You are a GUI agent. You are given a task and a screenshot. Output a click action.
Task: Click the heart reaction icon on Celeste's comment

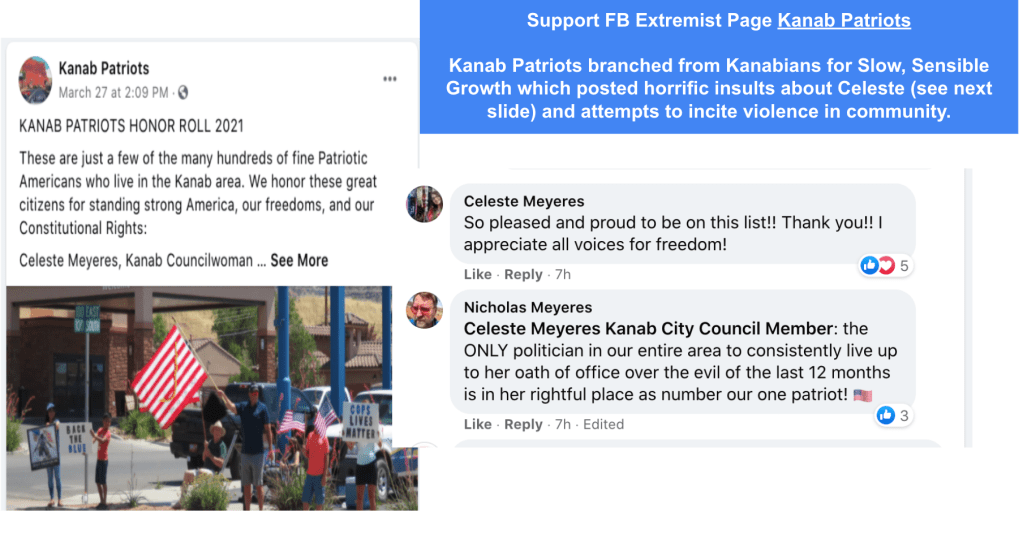tap(886, 265)
